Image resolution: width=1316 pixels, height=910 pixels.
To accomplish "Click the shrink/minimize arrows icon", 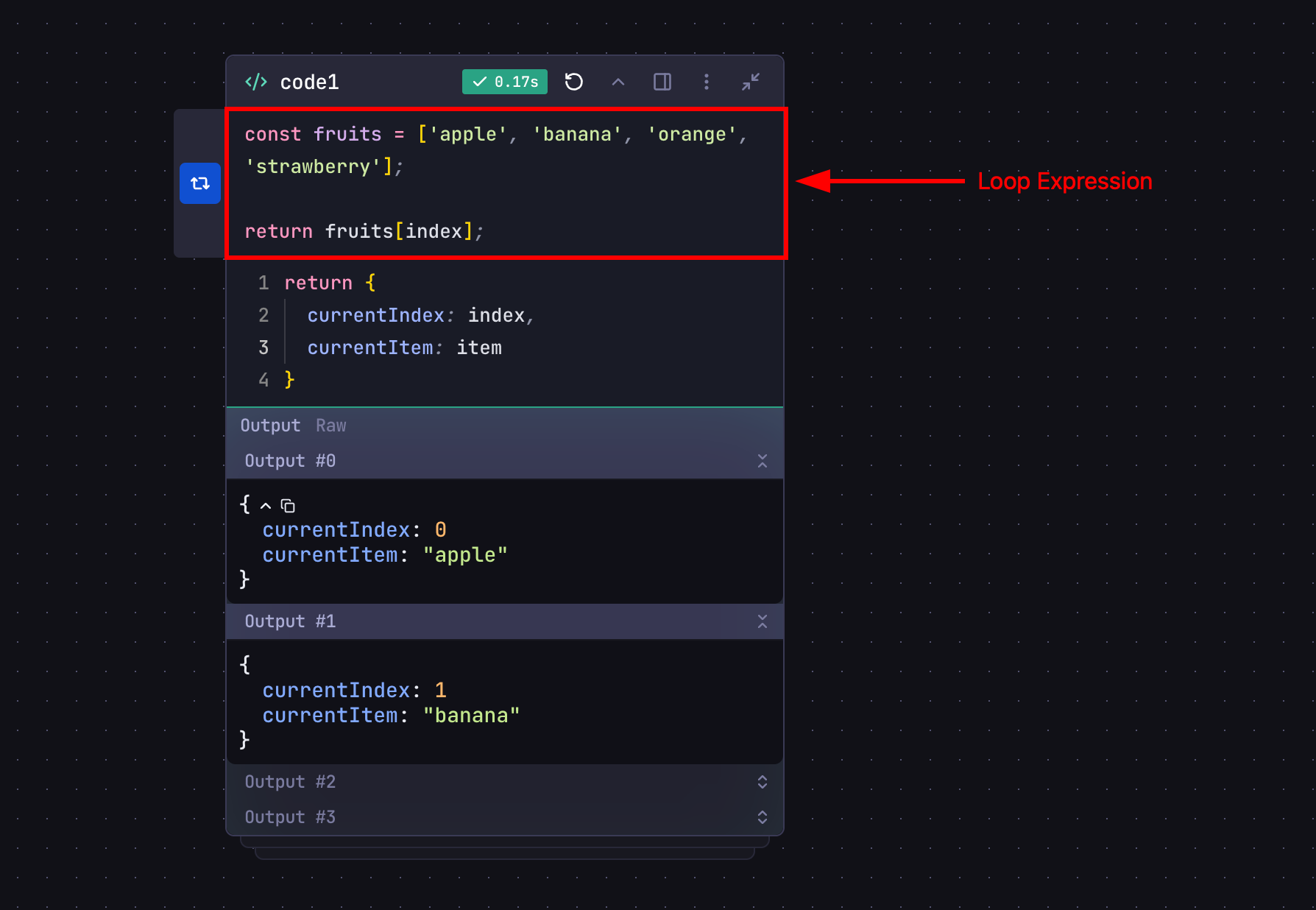I will click(x=750, y=82).
